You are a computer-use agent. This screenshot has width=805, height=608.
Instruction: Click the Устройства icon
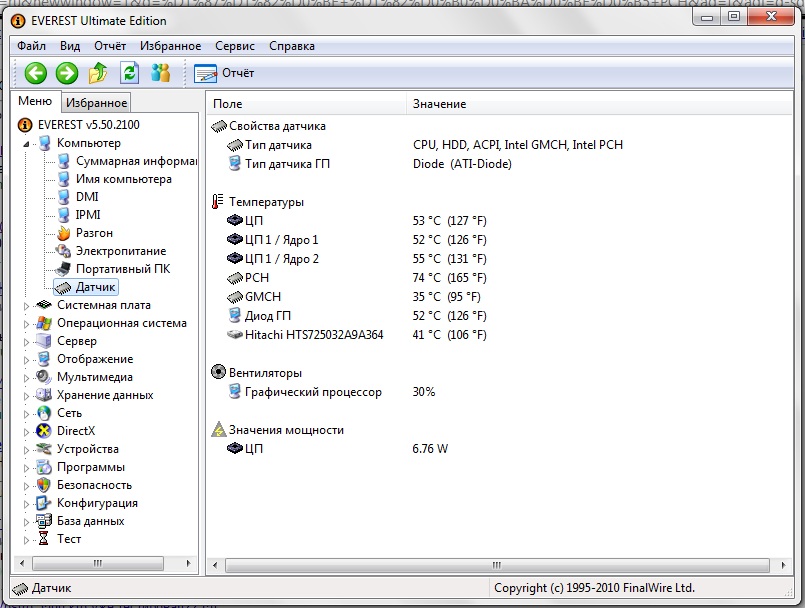[44, 449]
